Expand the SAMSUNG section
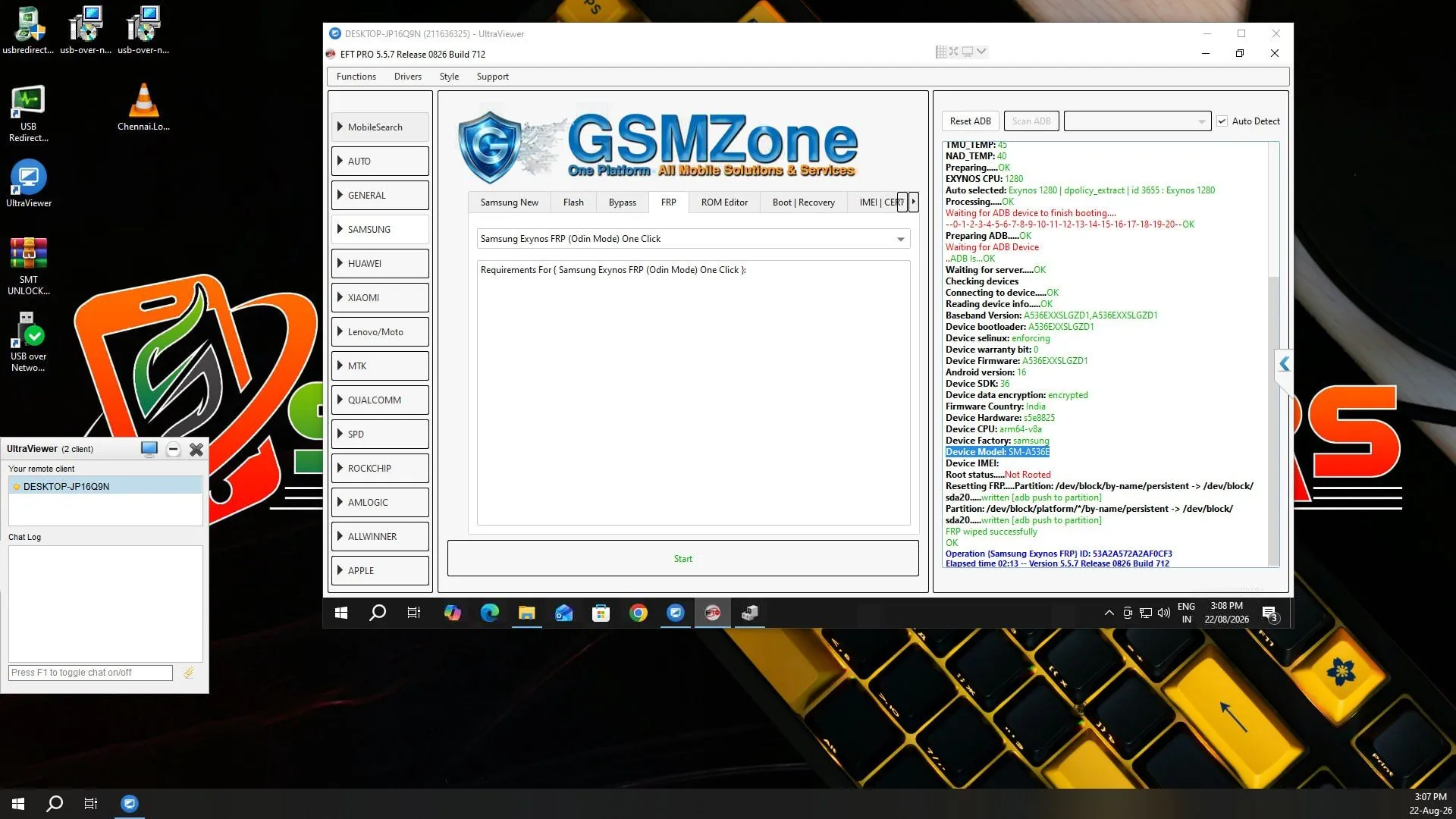This screenshot has width=1456, height=819. pyautogui.click(x=380, y=230)
